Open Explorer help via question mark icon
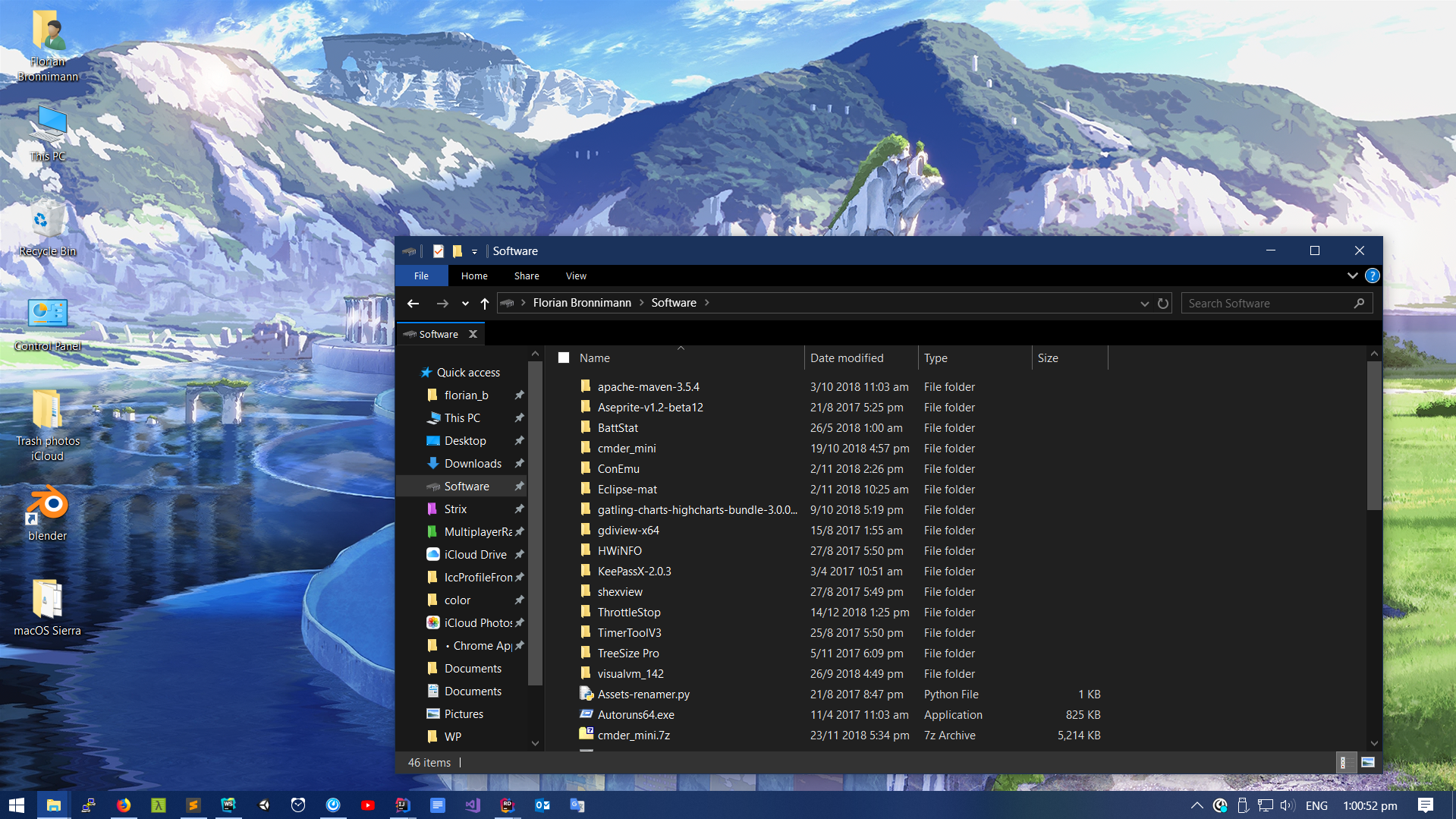 click(1372, 276)
